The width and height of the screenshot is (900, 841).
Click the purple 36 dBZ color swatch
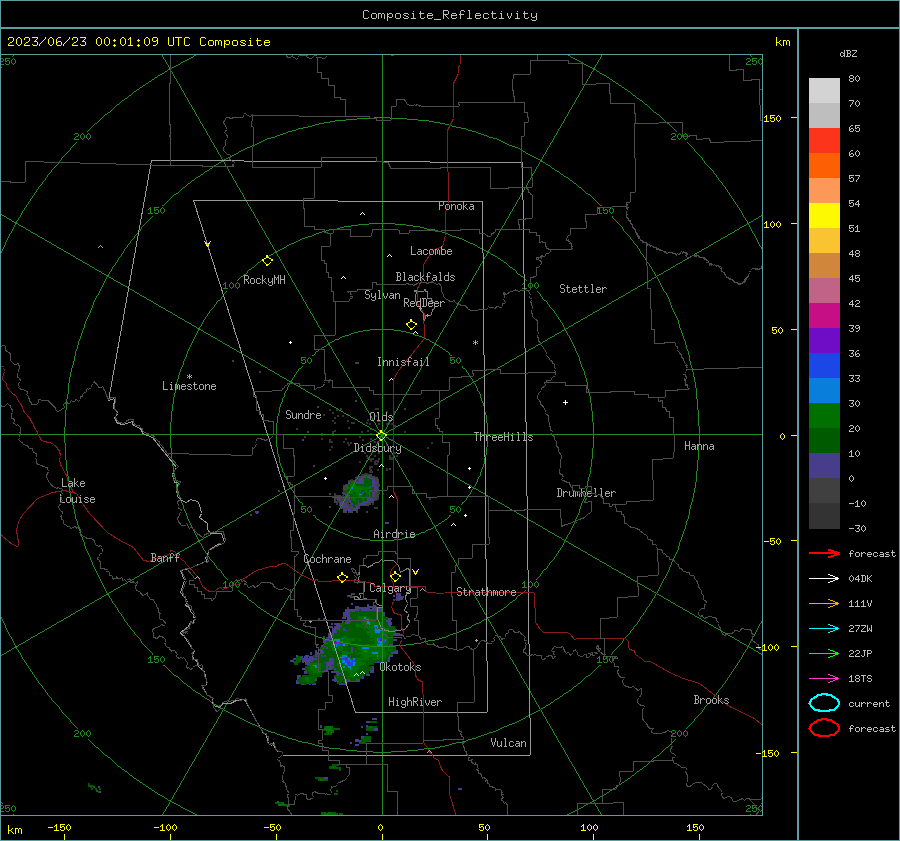click(824, 340)
